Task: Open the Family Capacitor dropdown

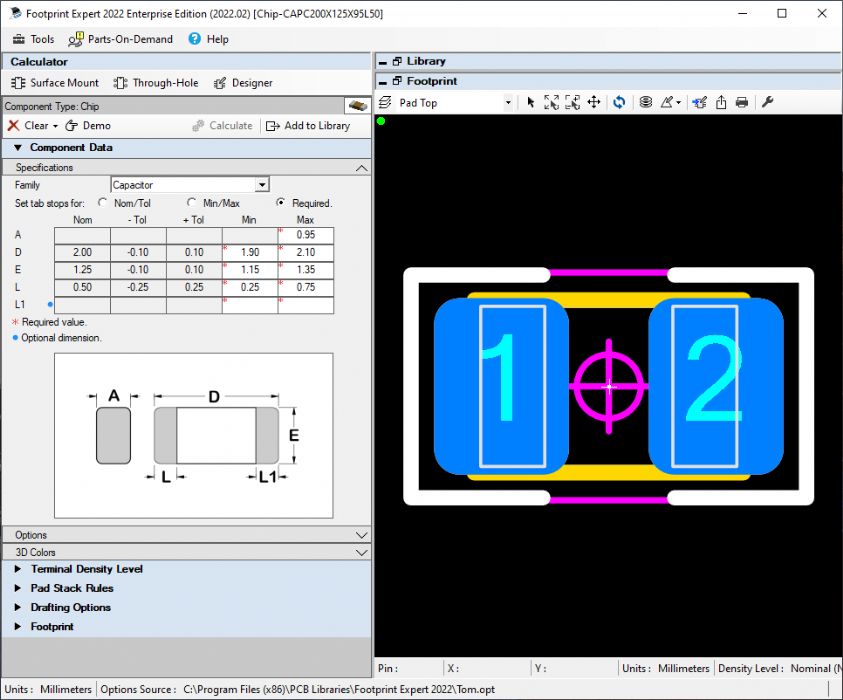Action: 261,185
